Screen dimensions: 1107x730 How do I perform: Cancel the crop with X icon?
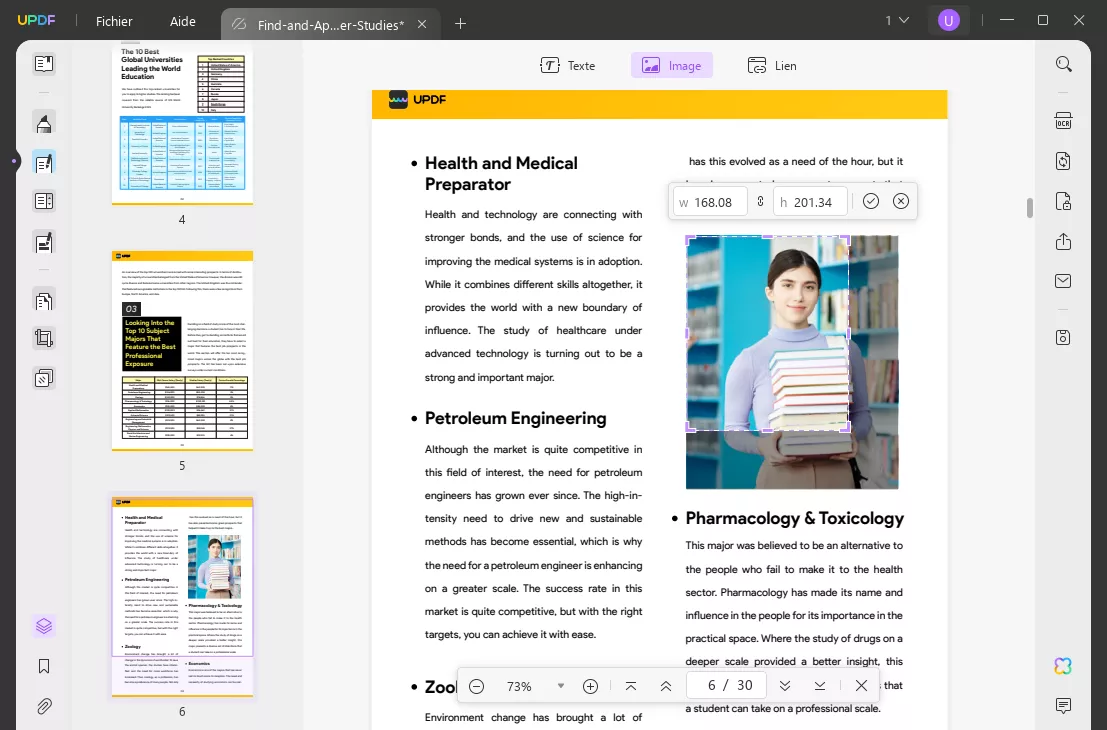pos(901,201)
